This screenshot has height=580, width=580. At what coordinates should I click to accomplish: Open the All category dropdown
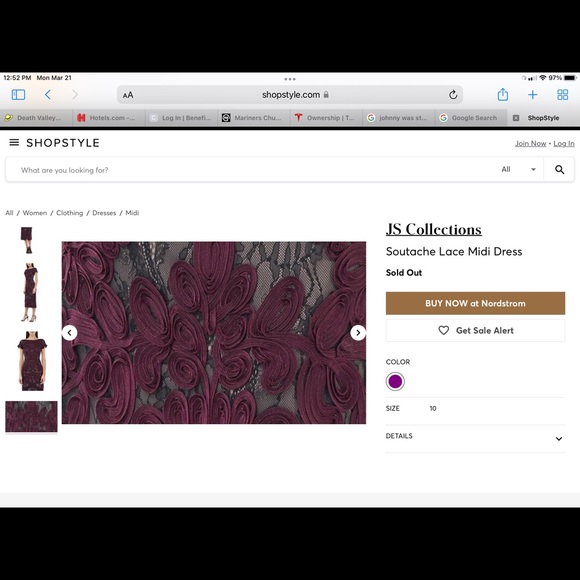(x=519, y=169)
